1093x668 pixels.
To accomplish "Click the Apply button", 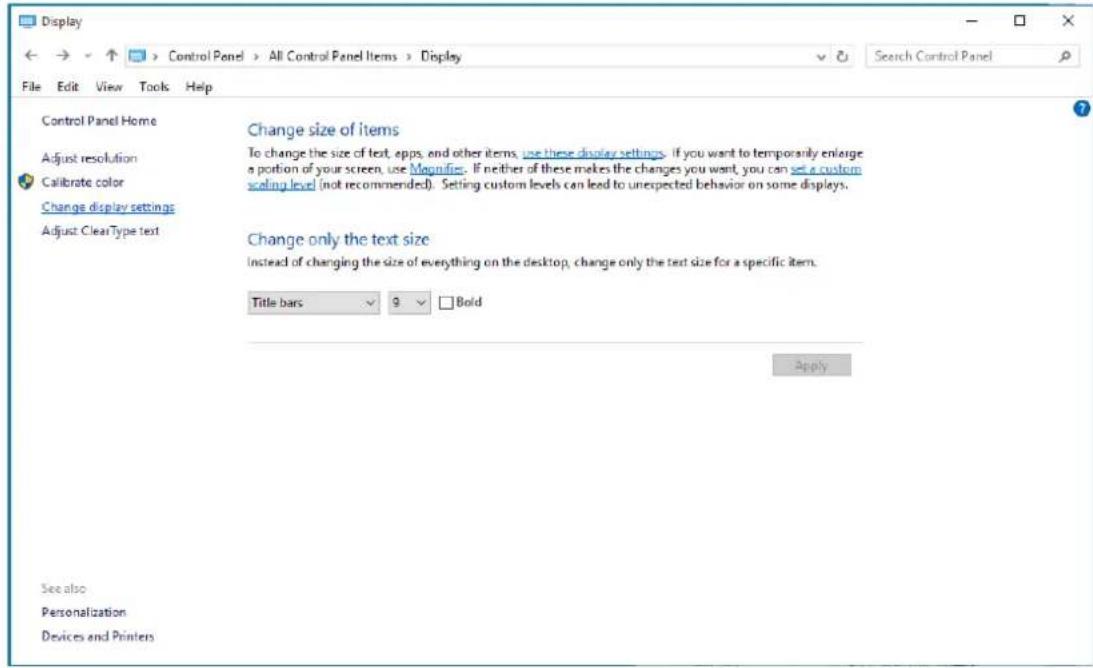I will [x=811, y=366].
